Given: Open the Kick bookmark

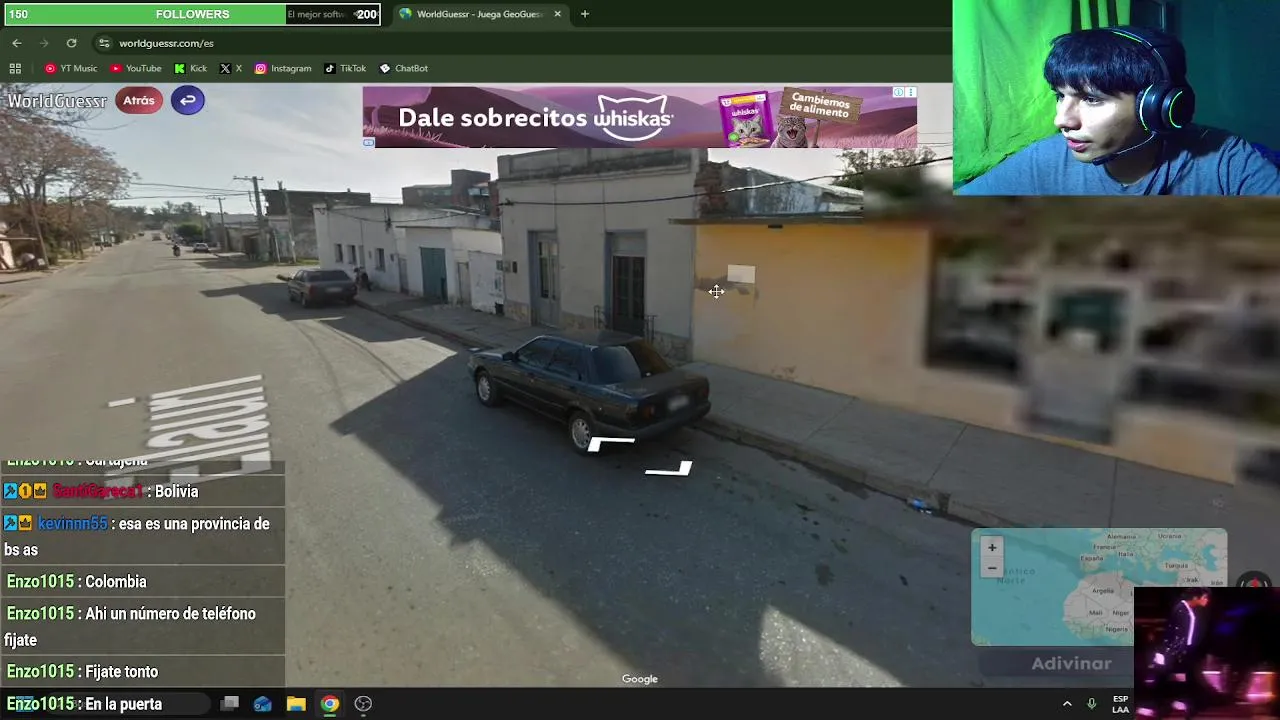Looking at the screenshot, I should tap(190, 68).
